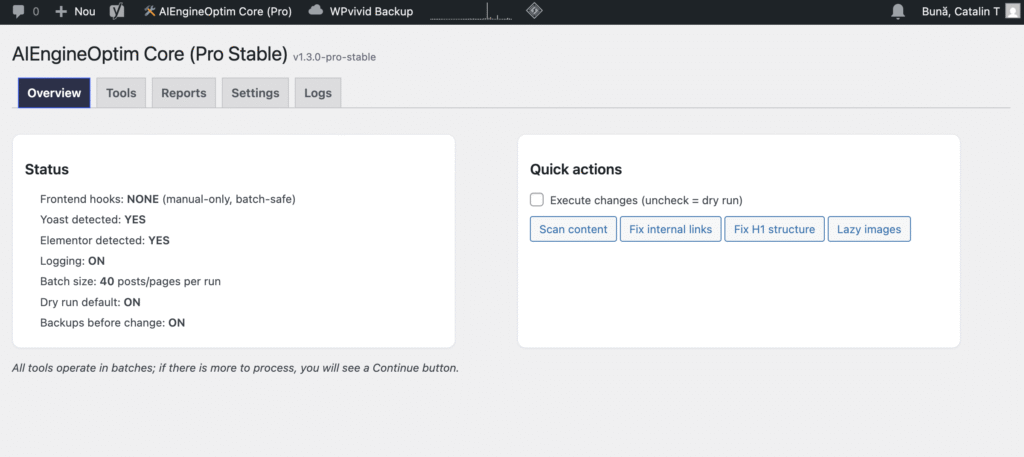The image size is (1024, 457).
Task: Open the comments bubble icon in admin bar
Action: pyautogui.click(x=18, y=12)
